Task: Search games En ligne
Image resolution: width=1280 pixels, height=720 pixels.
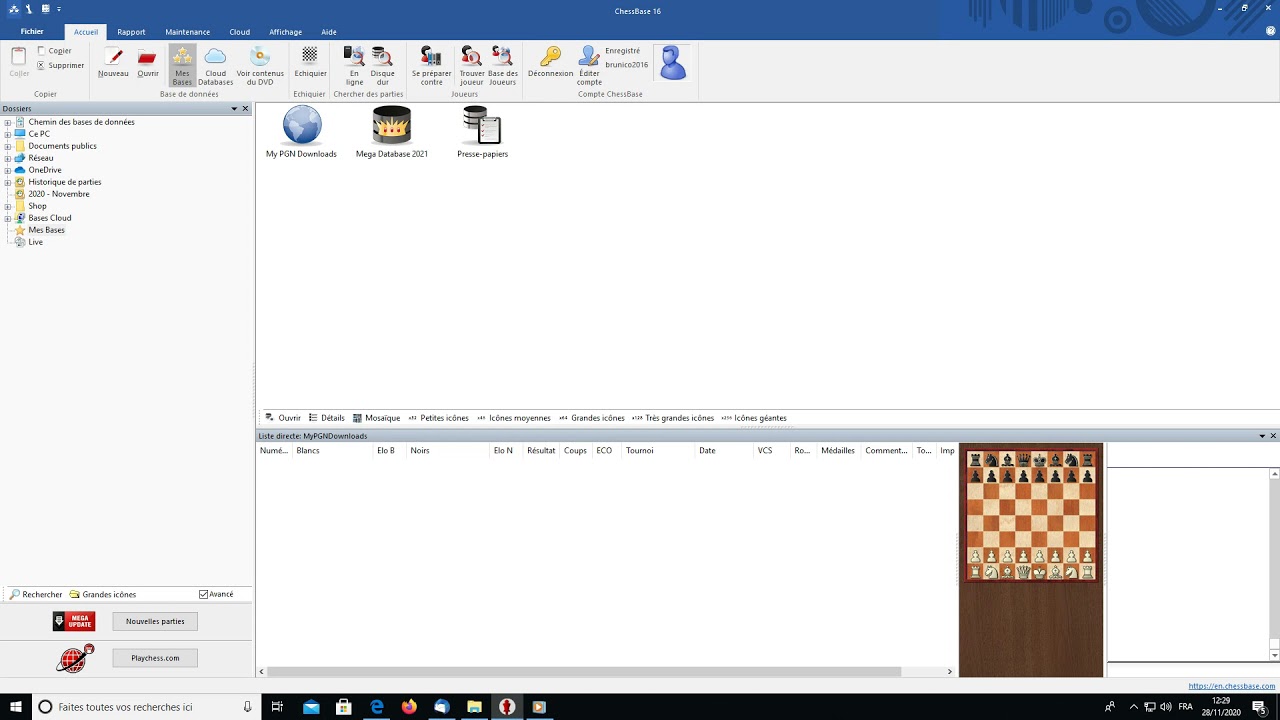Action: [x=354, y=66]
